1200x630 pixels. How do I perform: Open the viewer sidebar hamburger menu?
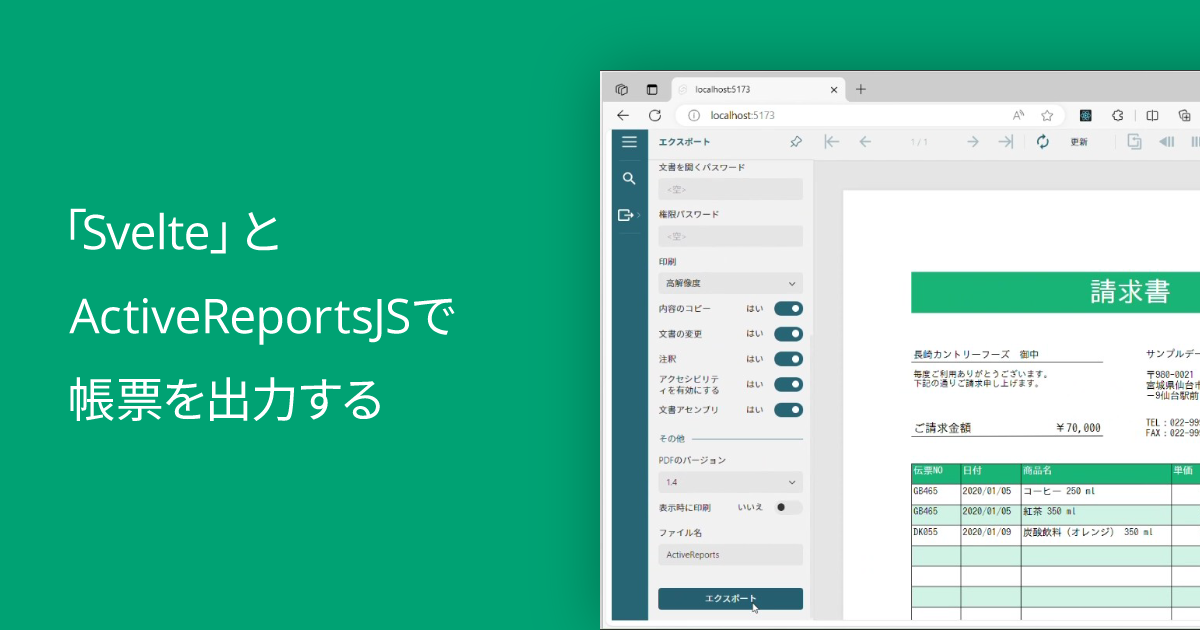[629, 141]
